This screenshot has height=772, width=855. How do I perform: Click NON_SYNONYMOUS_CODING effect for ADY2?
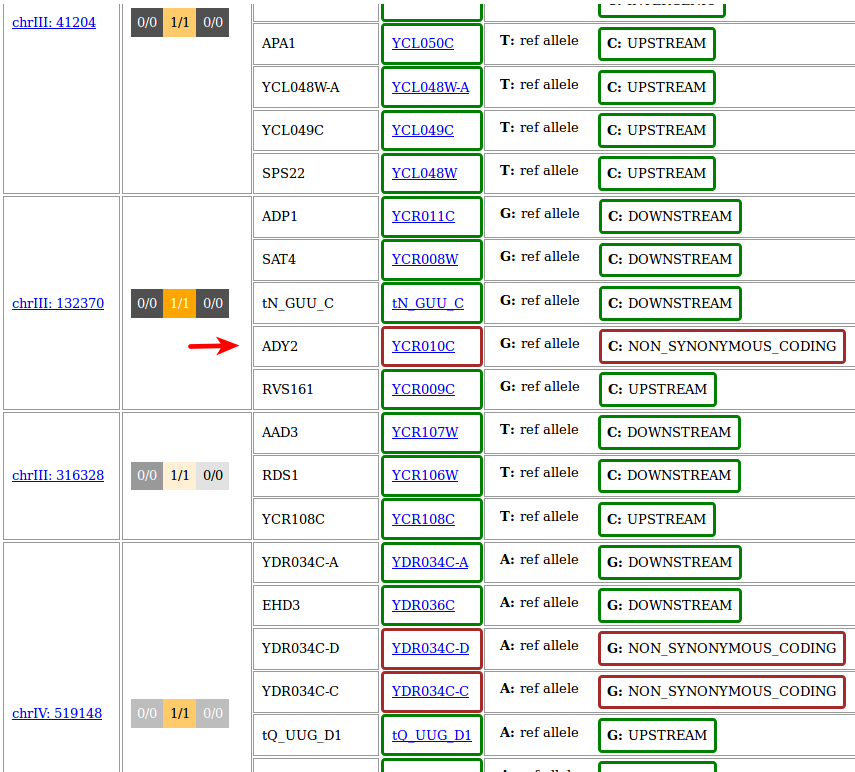pyautogui.click(x=722, y=346)
